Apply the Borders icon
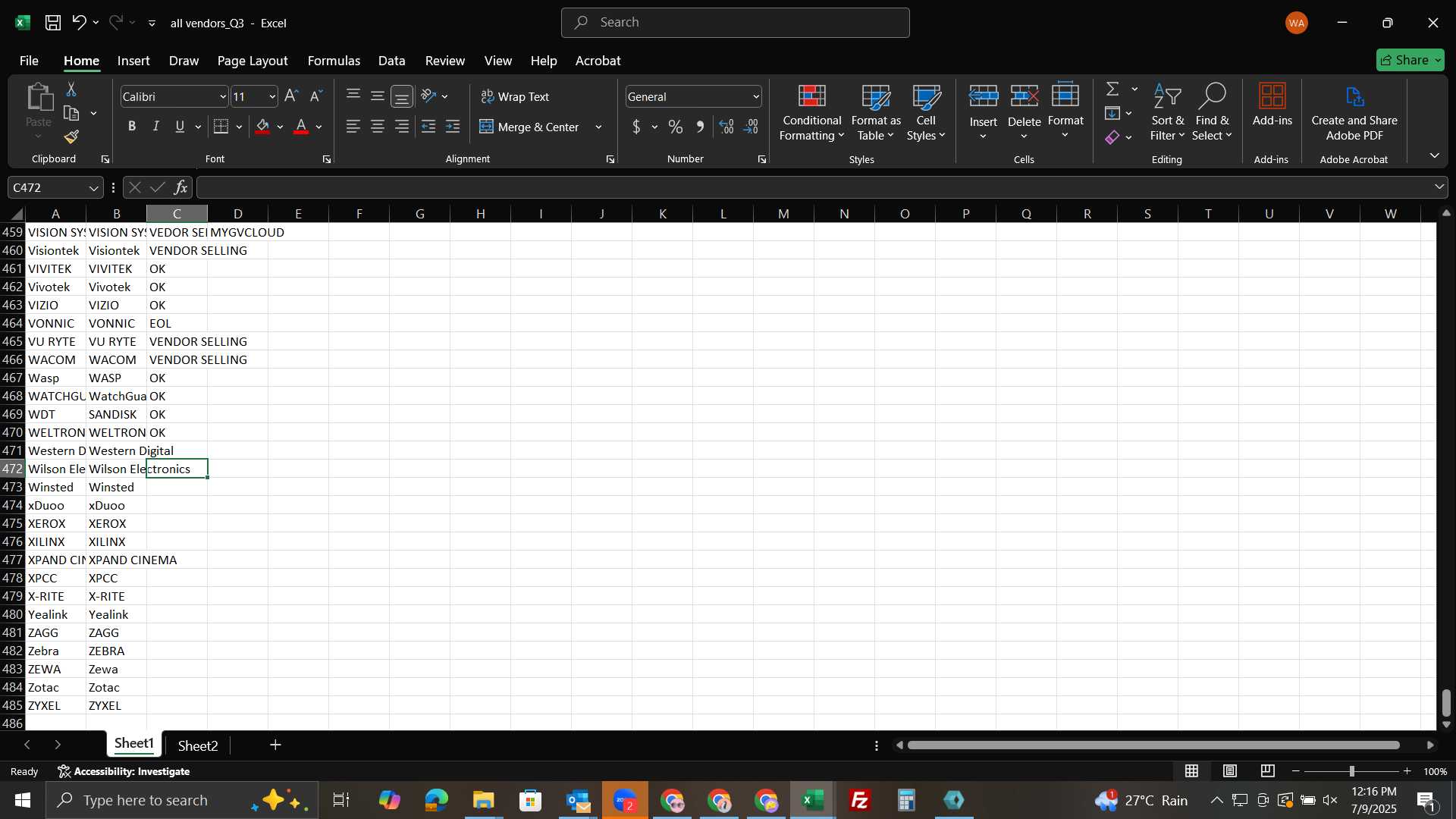 click(x=221, y=127)
